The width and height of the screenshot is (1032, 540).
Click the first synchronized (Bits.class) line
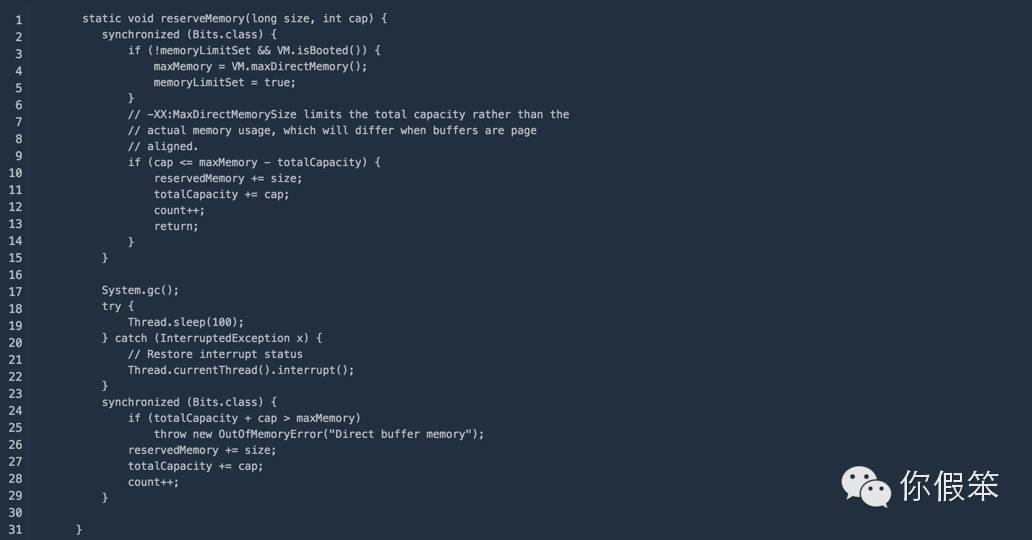[189, 34]
